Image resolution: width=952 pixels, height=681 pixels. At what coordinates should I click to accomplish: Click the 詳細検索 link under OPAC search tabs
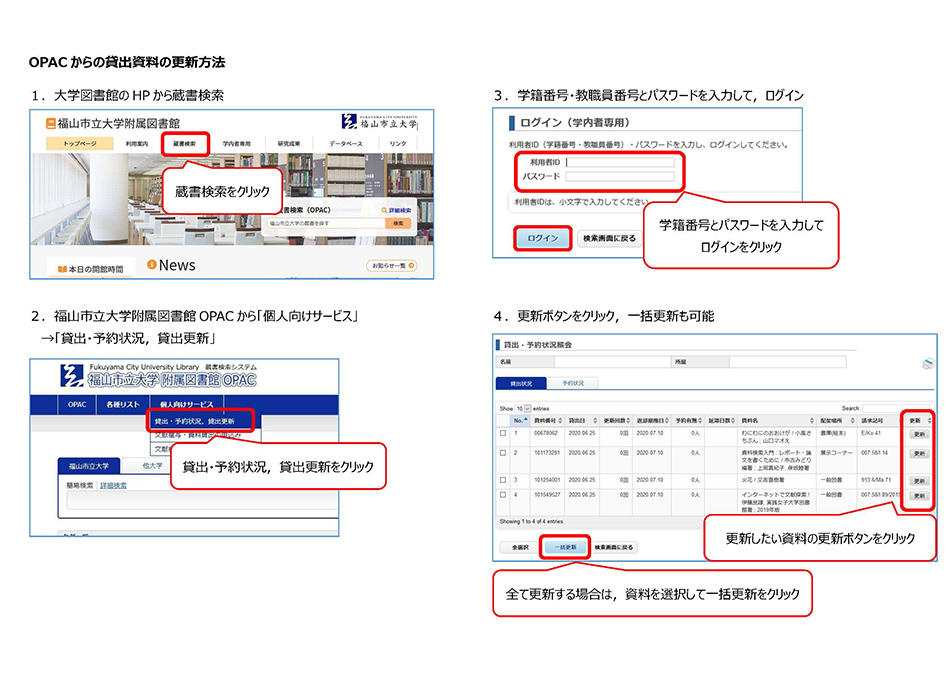click(114, 486)
